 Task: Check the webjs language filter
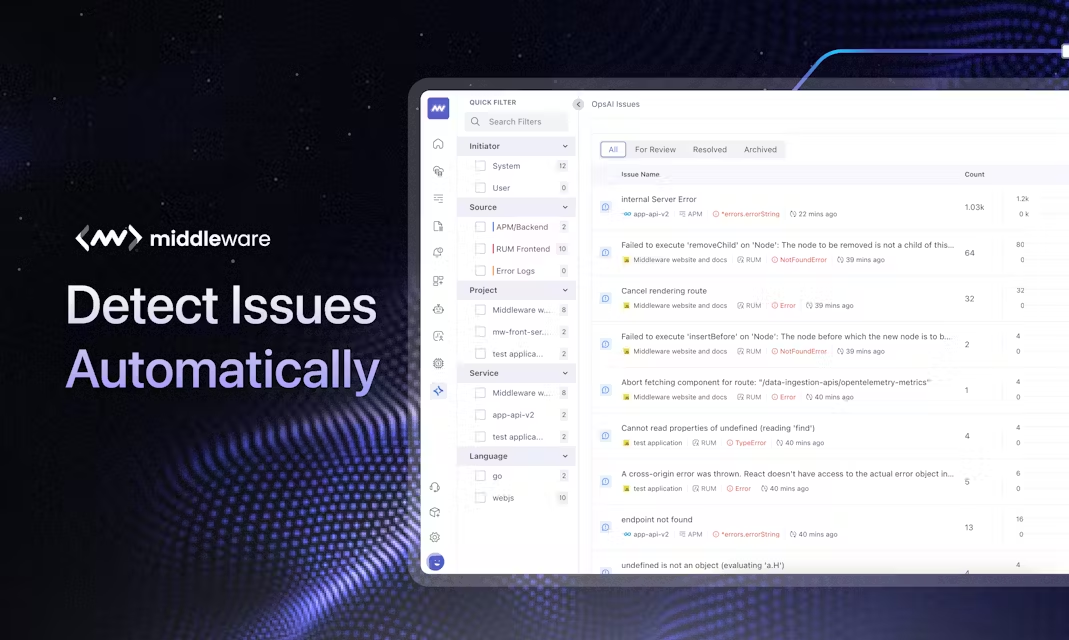click(481, 498)
